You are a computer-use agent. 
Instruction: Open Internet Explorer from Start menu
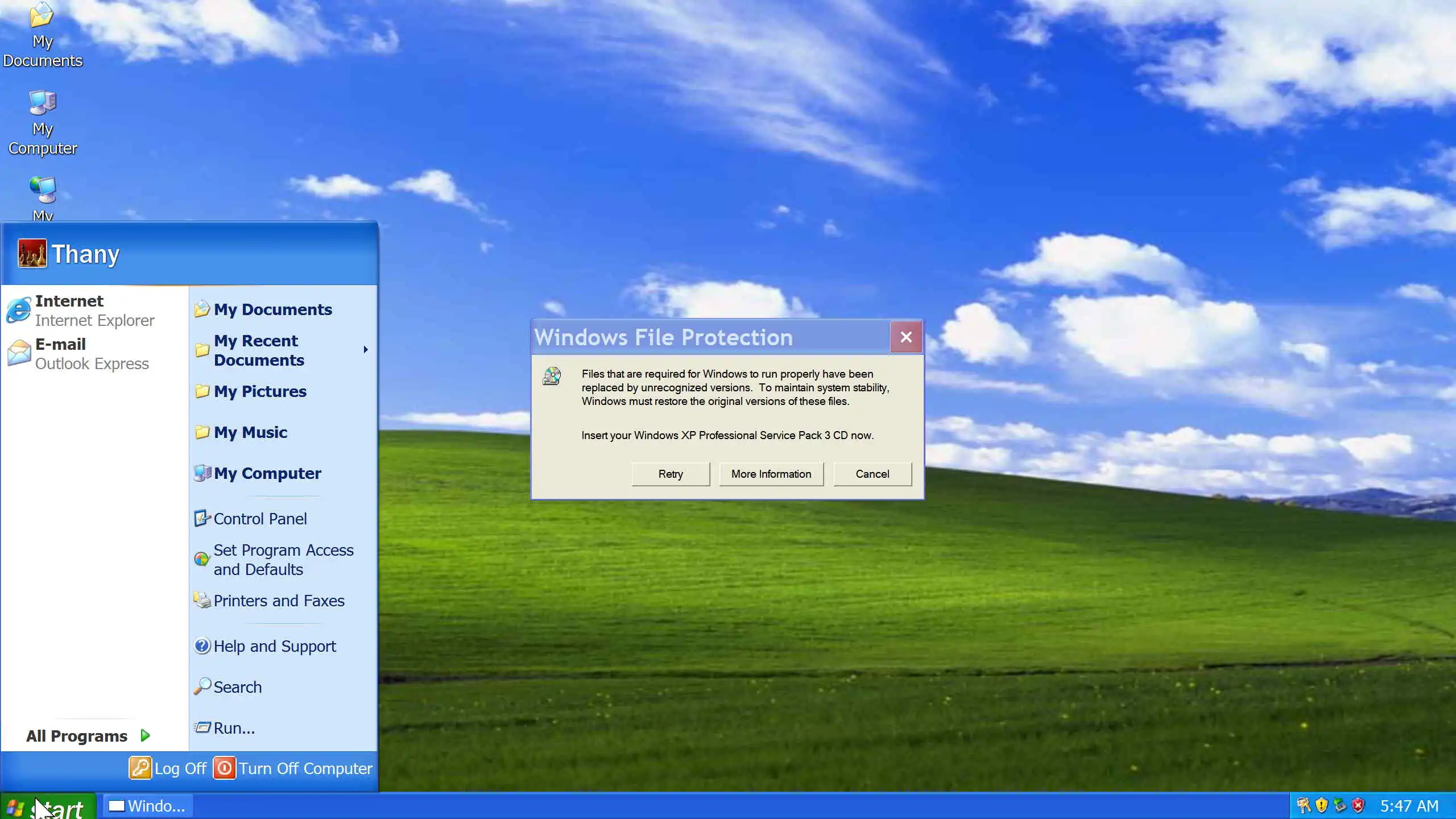(x=80, y=311)
